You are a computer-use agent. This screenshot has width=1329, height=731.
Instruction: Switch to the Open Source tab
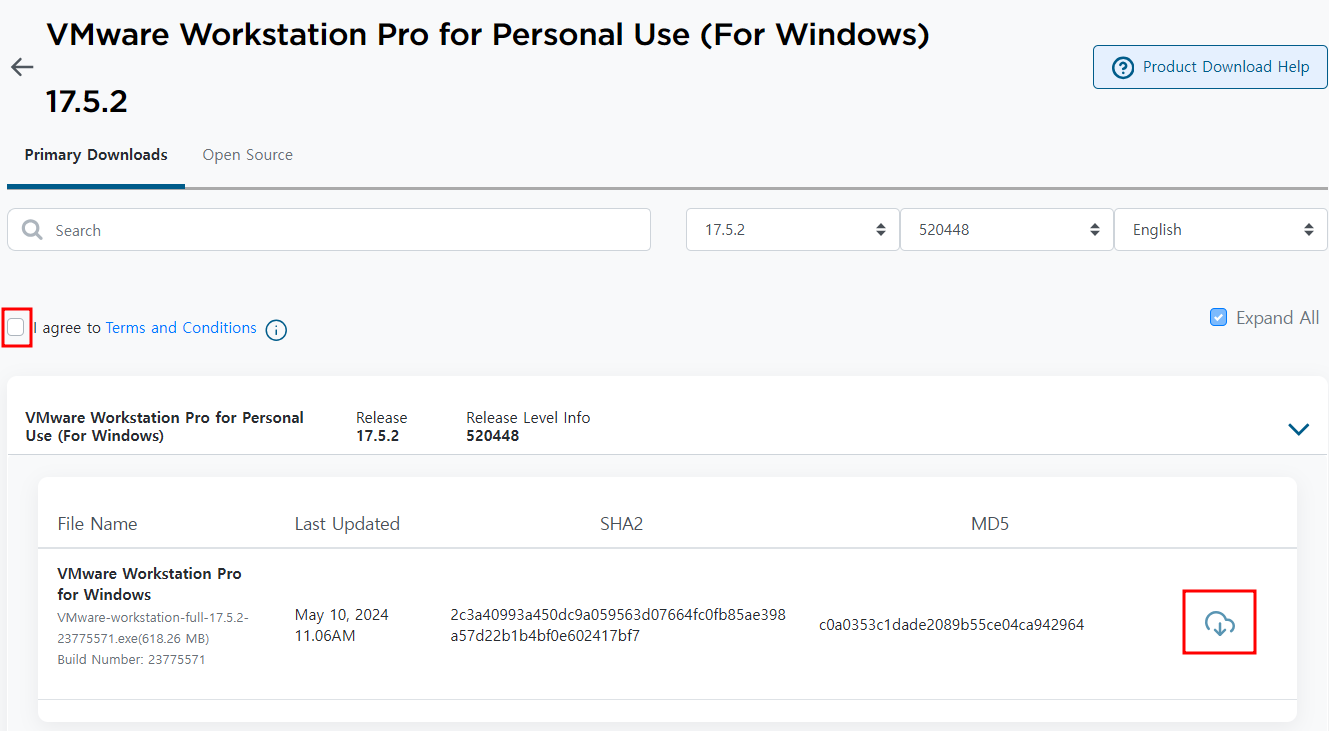point(247,155)
